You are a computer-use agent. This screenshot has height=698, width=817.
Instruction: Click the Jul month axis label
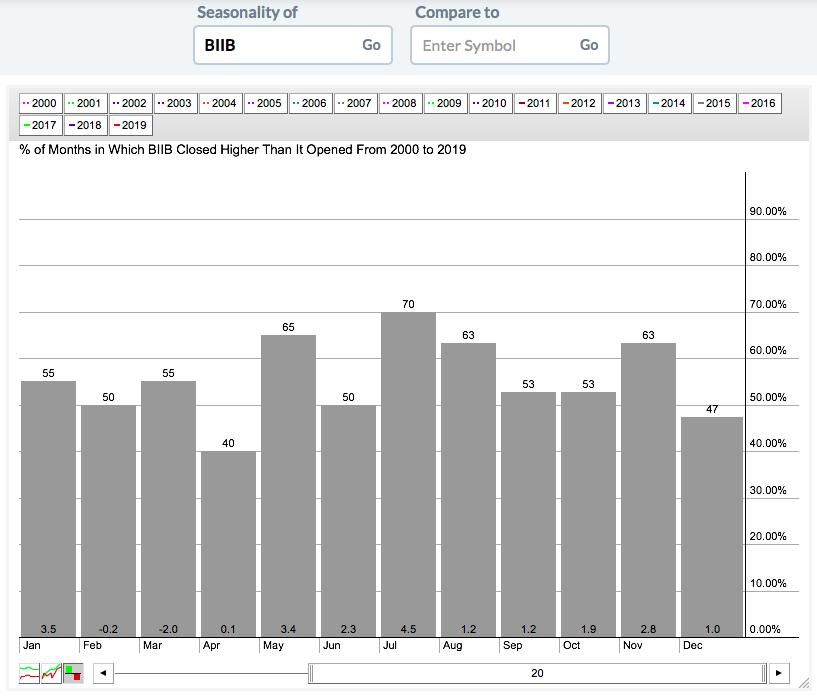pos(390,645)
